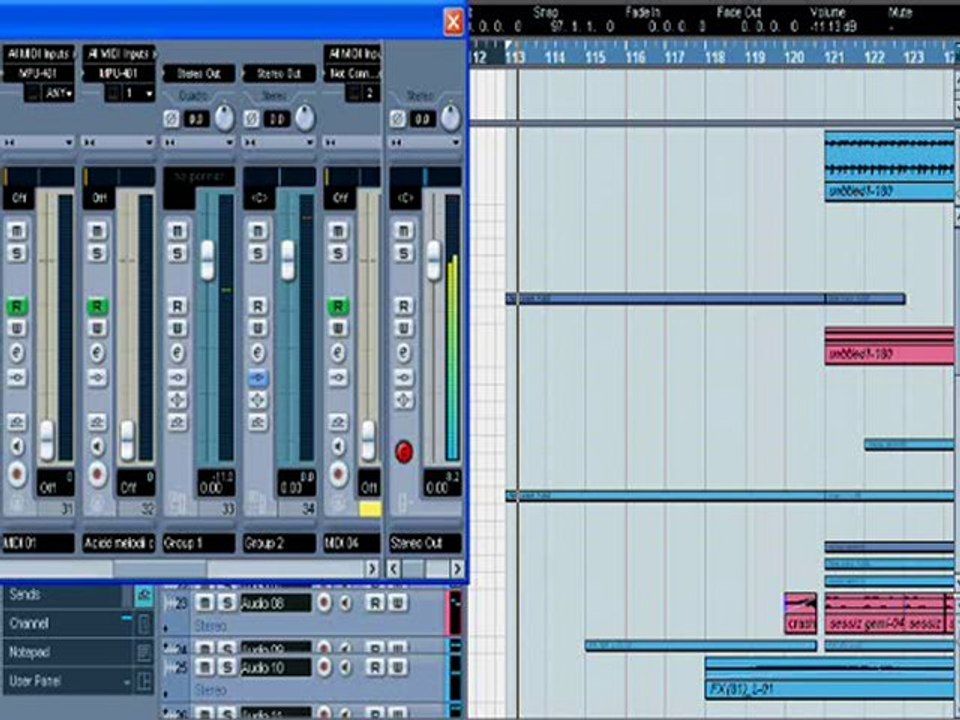Toggle Write automation on MIDI 01 channel

point(17,329)
